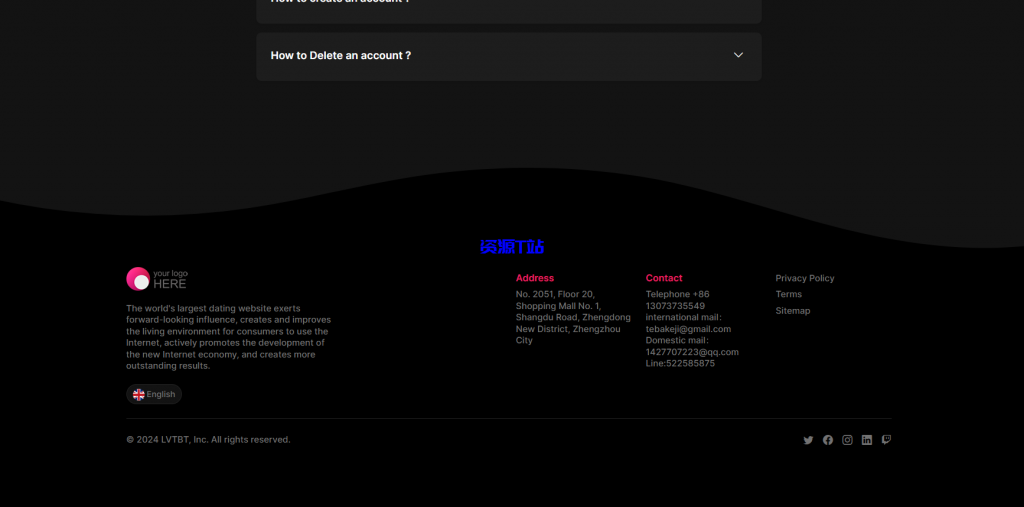The width and height of the screenshot is (1024, 507).
Task: Expand FAQ using the chevron arrow
Action: [x=738, y=55]
